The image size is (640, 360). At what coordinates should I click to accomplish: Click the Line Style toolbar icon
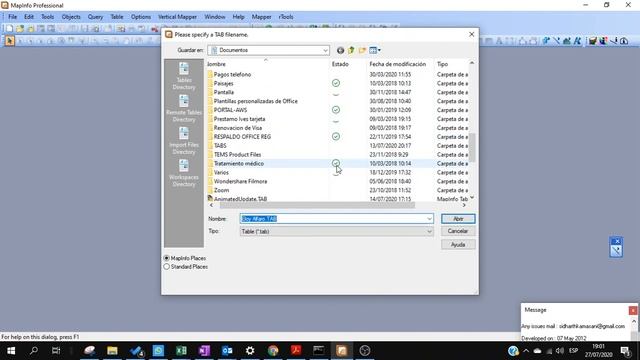point(556,41)
